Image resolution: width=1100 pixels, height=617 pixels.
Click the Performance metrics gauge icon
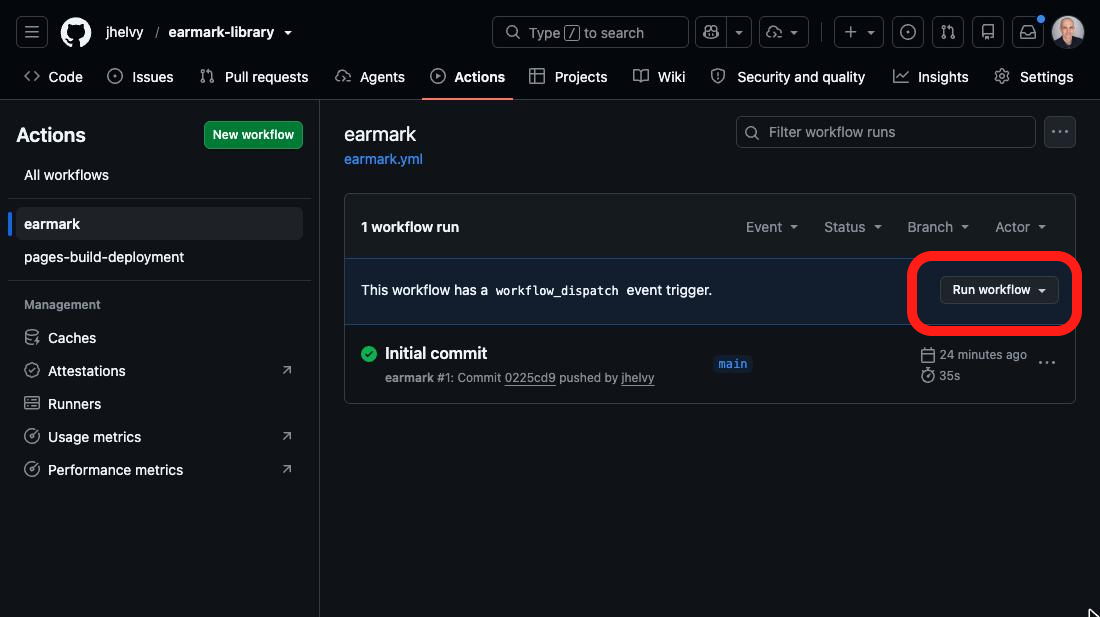(32, 469)
